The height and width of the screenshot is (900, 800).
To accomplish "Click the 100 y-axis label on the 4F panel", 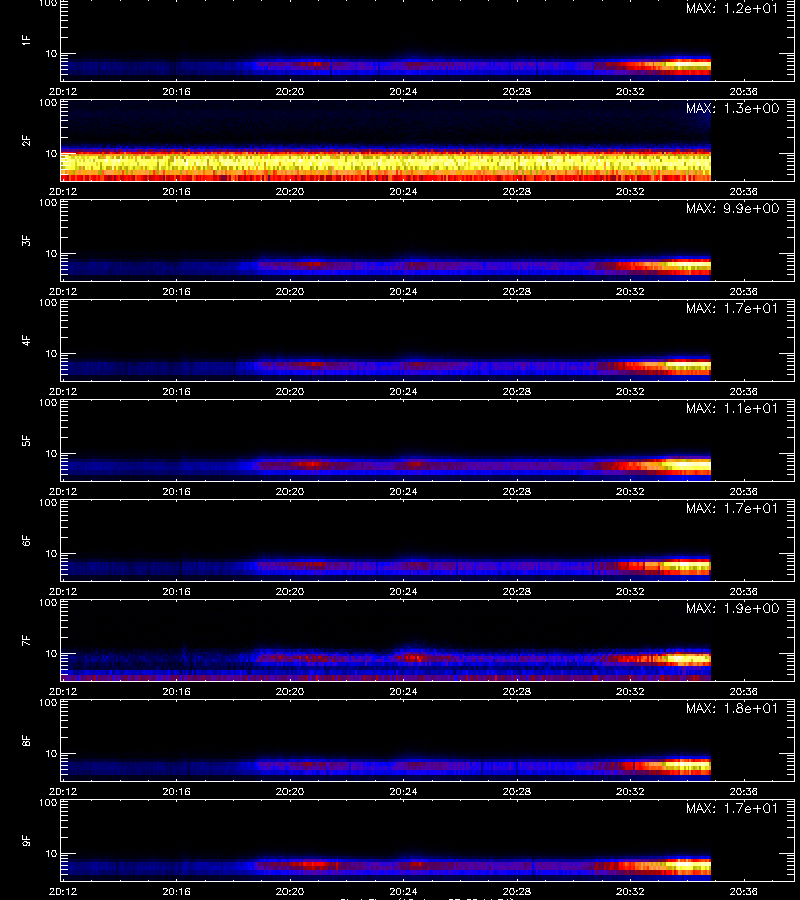I will click(48, 302).
